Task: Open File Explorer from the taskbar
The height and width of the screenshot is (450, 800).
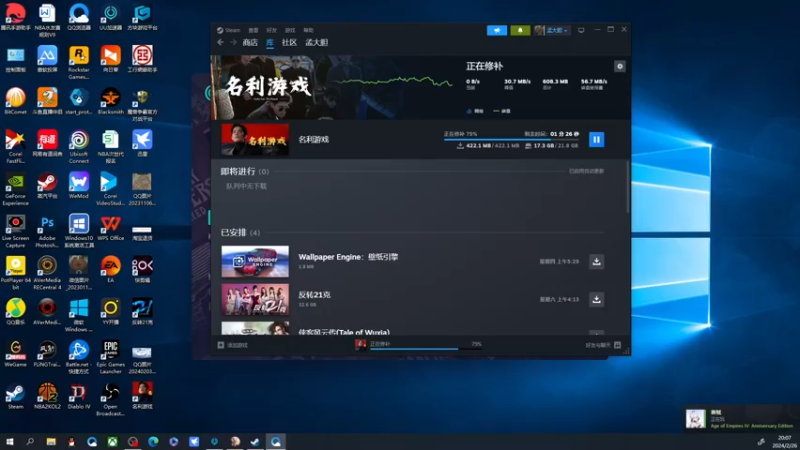Action: click(51, 441)
